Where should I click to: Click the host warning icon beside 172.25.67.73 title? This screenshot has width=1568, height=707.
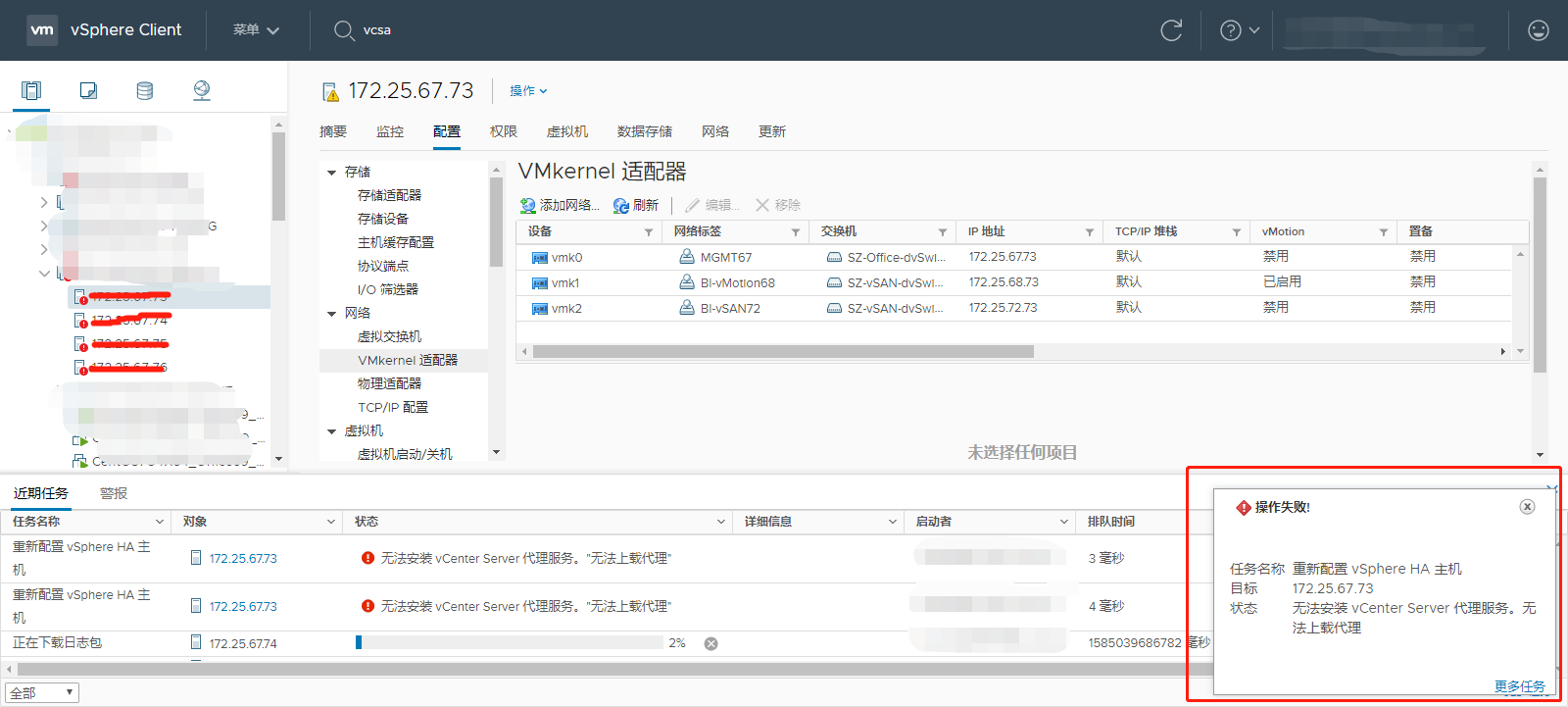tap(330, 92)
